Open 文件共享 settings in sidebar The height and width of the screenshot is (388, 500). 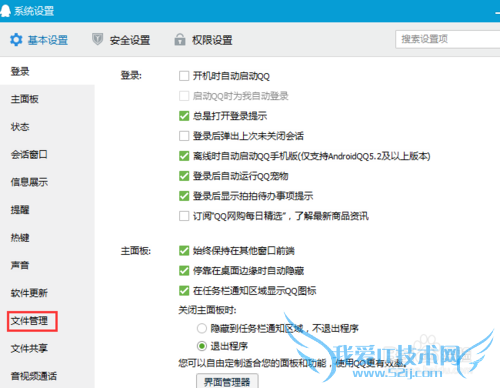click(29, 348)
